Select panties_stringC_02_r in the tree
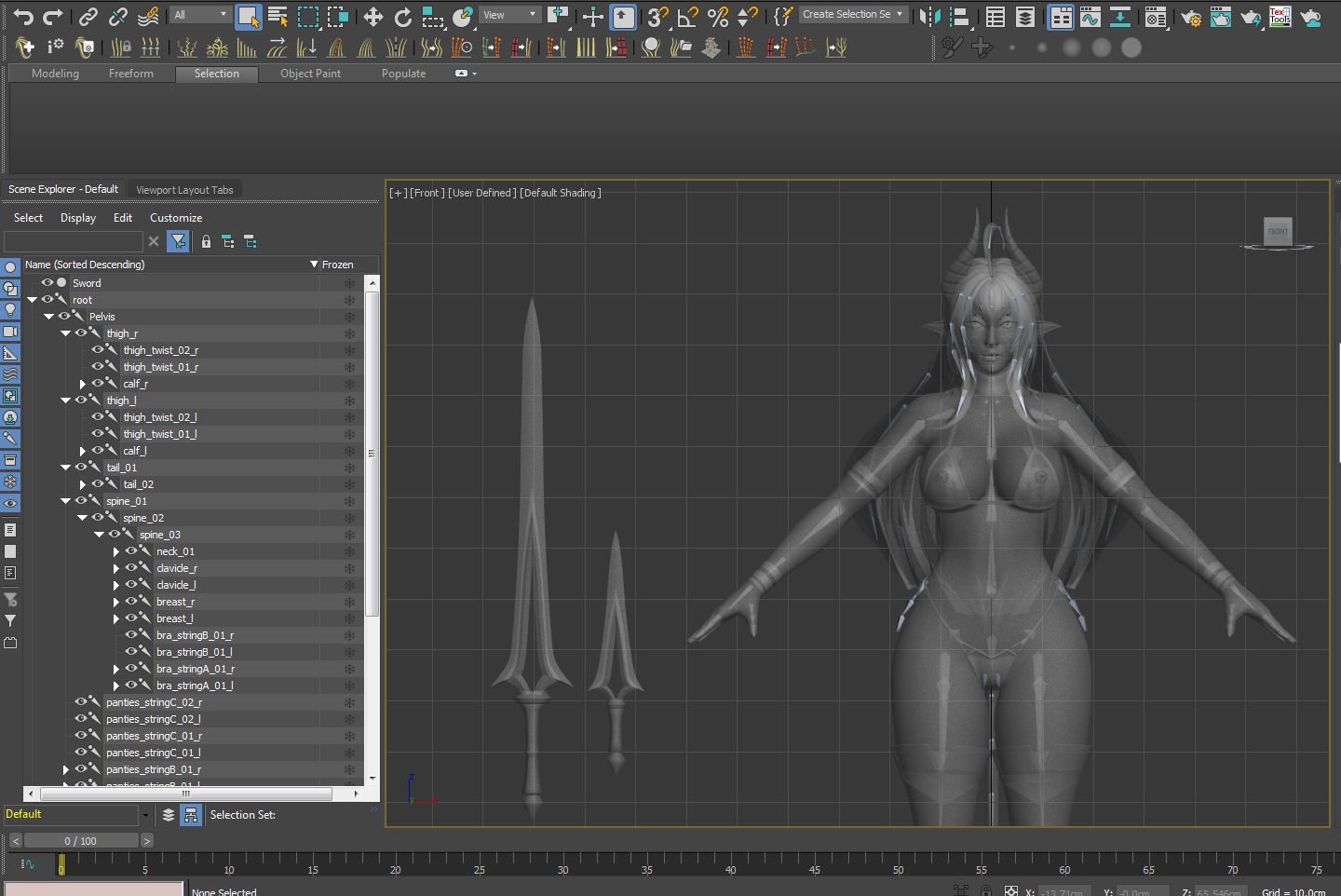This screenshot has width=1341, height=896. 154,702
